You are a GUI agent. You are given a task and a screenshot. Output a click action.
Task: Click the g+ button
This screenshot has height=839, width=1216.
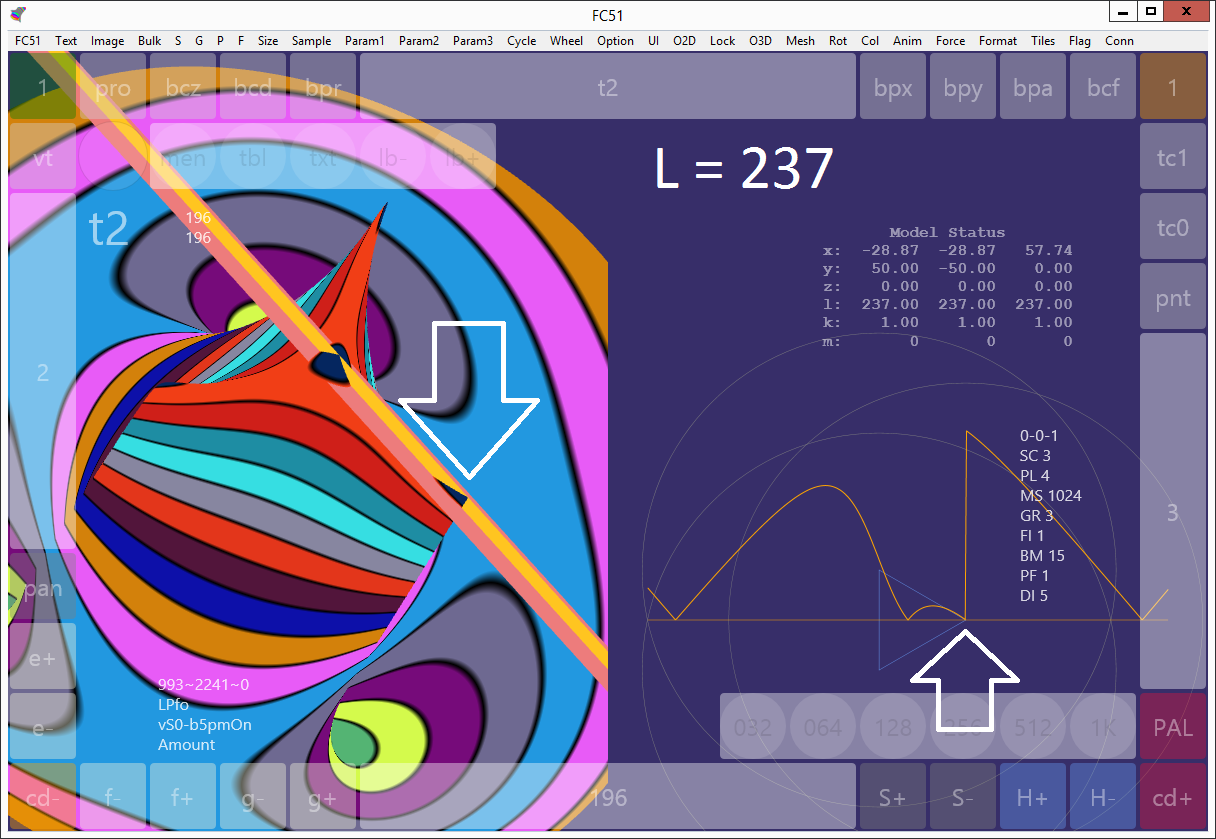(x=323, y=797)
